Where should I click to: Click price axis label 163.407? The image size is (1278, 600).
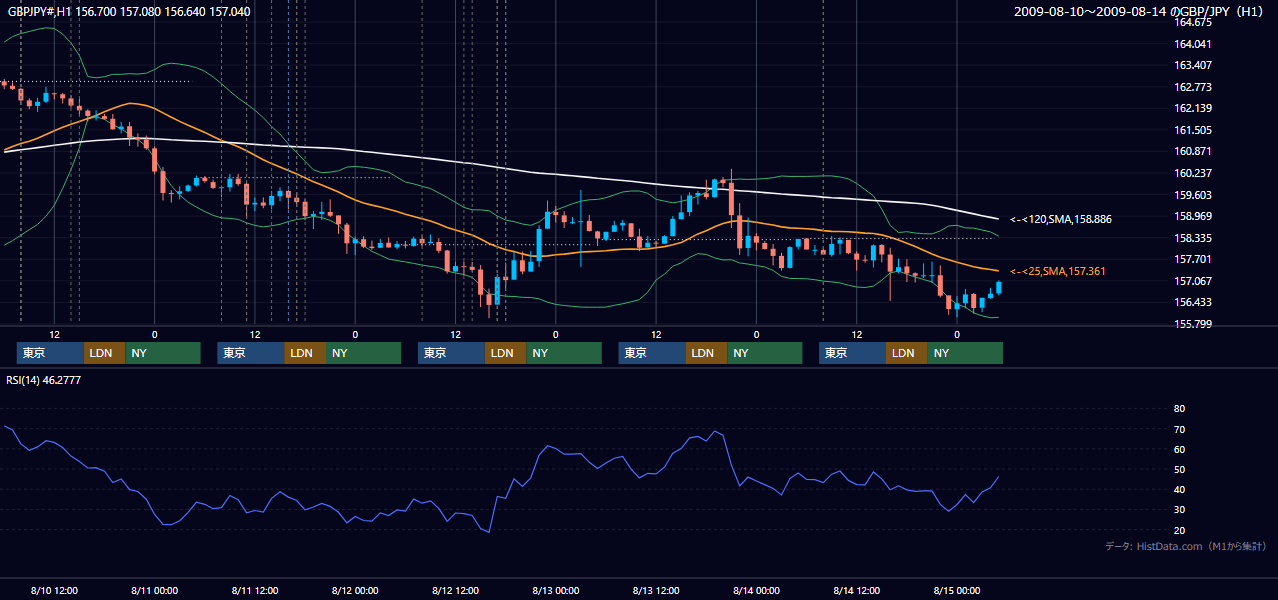[1193, 66]
